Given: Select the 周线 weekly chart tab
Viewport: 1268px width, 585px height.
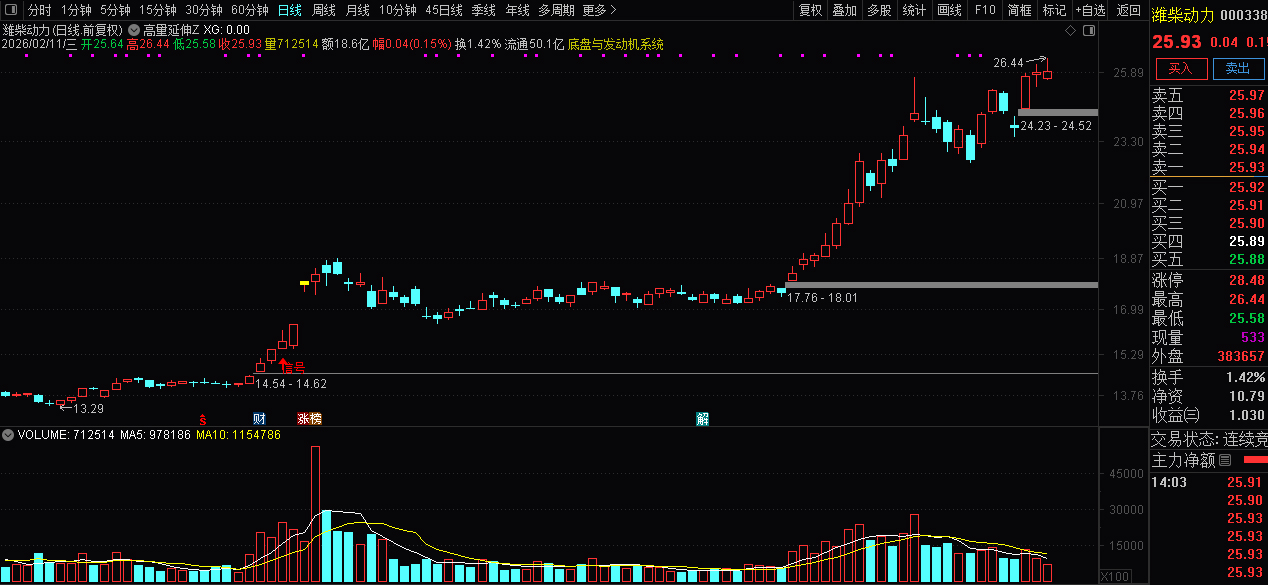Looking at the screenshot, I should (323, 10).
